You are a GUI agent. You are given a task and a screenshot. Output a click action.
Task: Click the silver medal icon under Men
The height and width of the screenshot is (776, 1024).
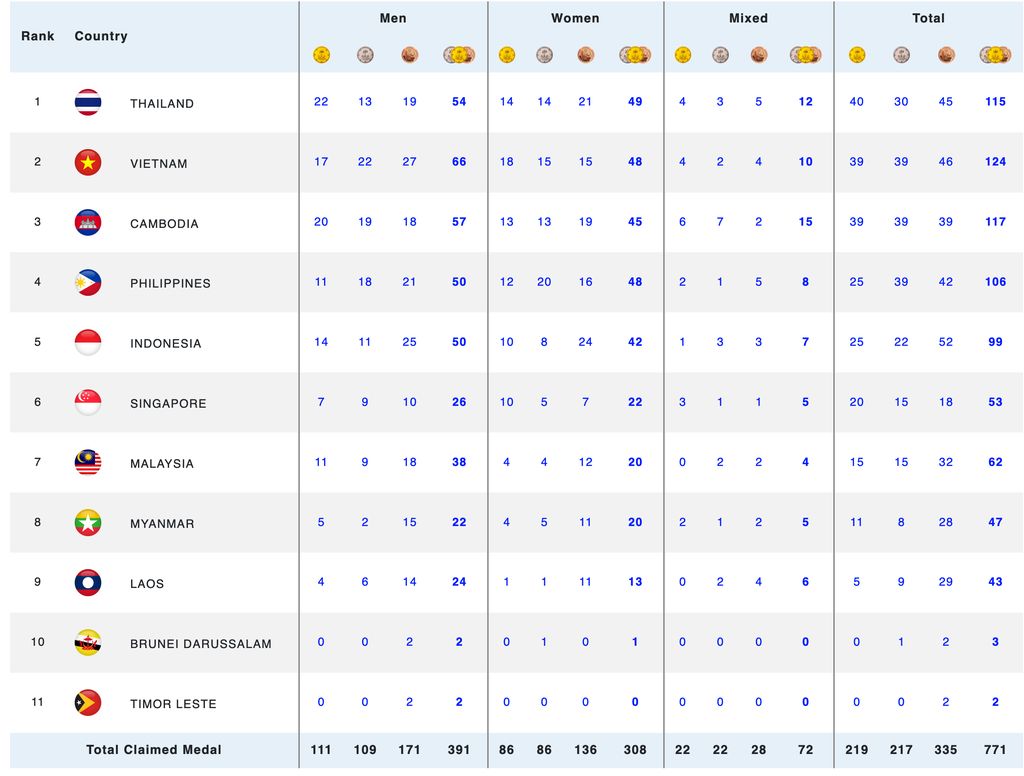click(x=365, y=55)
